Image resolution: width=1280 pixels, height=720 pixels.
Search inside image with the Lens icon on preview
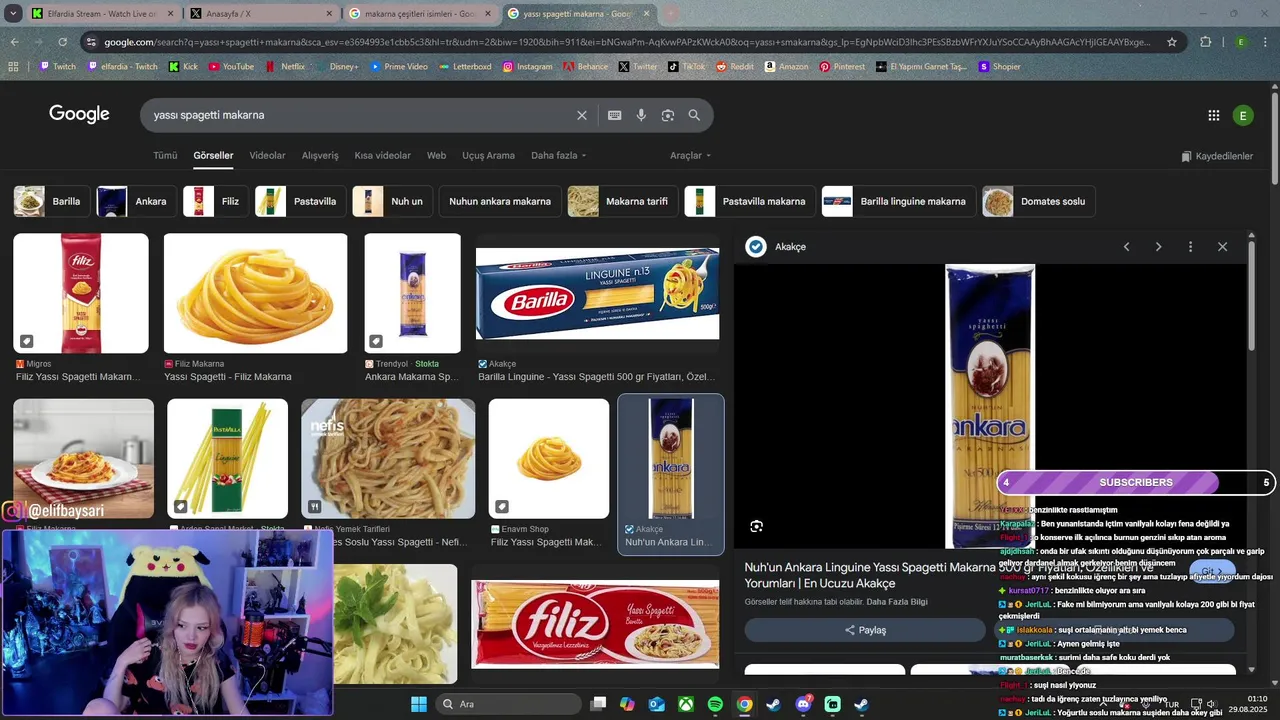click(x=757, y=526)
